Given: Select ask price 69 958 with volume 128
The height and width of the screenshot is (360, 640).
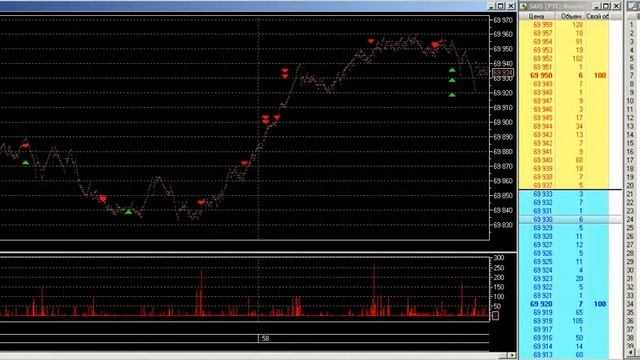Looking at the screenshot, I should [564, 25].
